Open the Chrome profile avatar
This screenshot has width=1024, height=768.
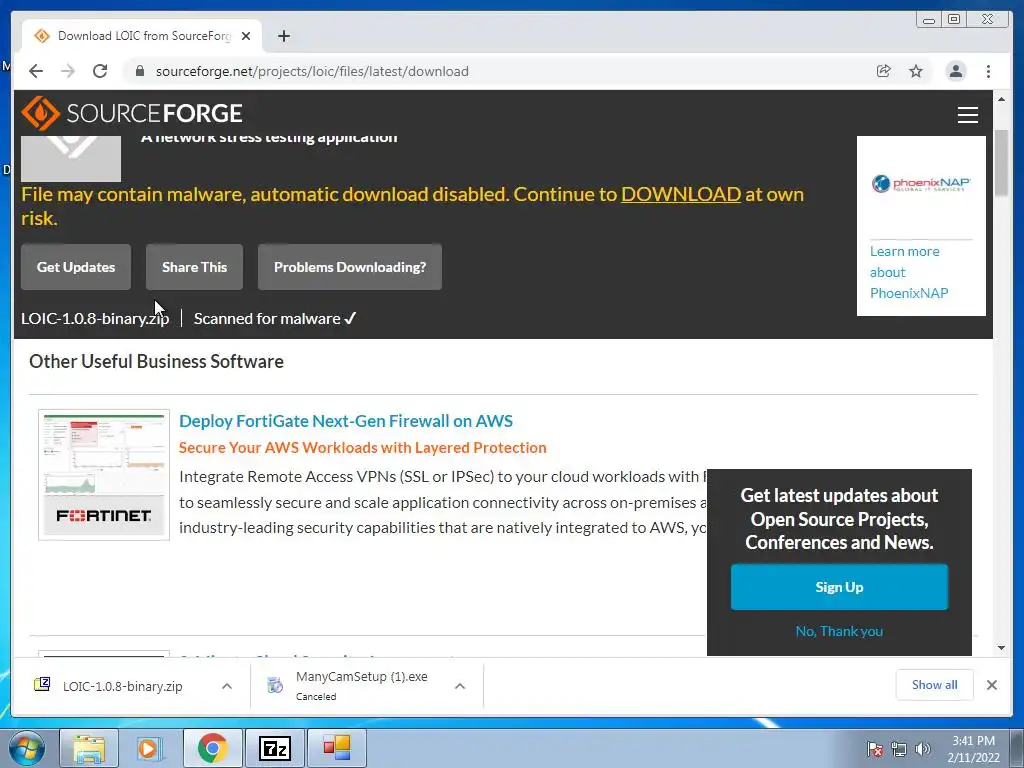956,71
